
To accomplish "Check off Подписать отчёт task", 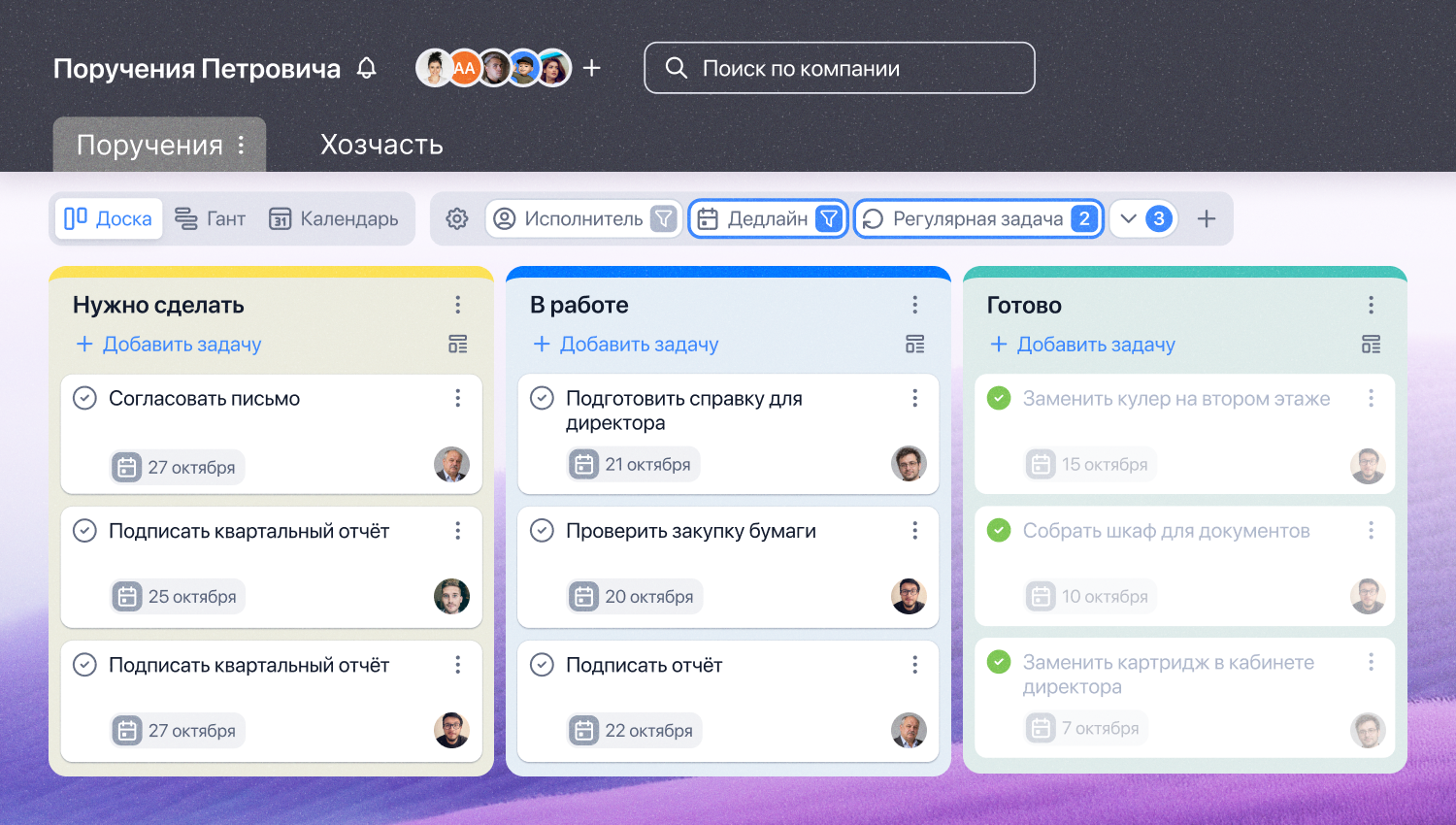I will (x=543, y=664).
